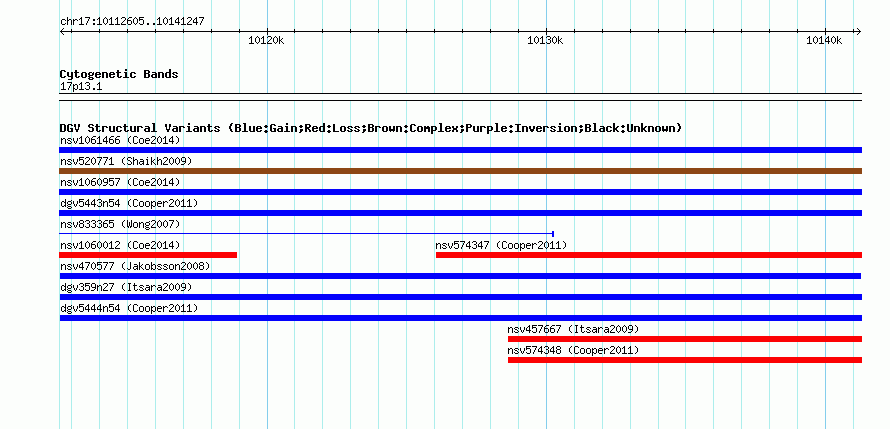
Task: Click the nsv1060012 (Coe2014) label
Action: (x=120, y=245)
